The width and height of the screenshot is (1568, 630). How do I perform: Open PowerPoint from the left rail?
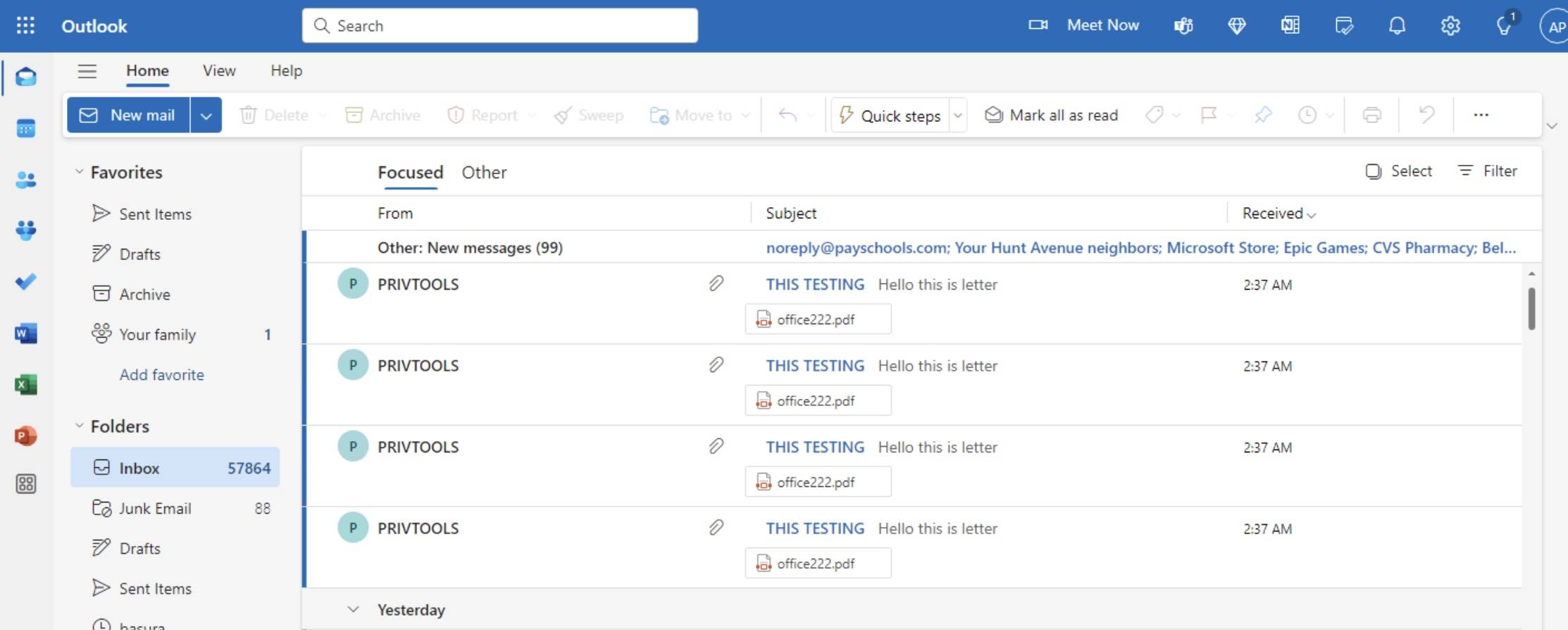pyautogui.click(x=25, y=436)
